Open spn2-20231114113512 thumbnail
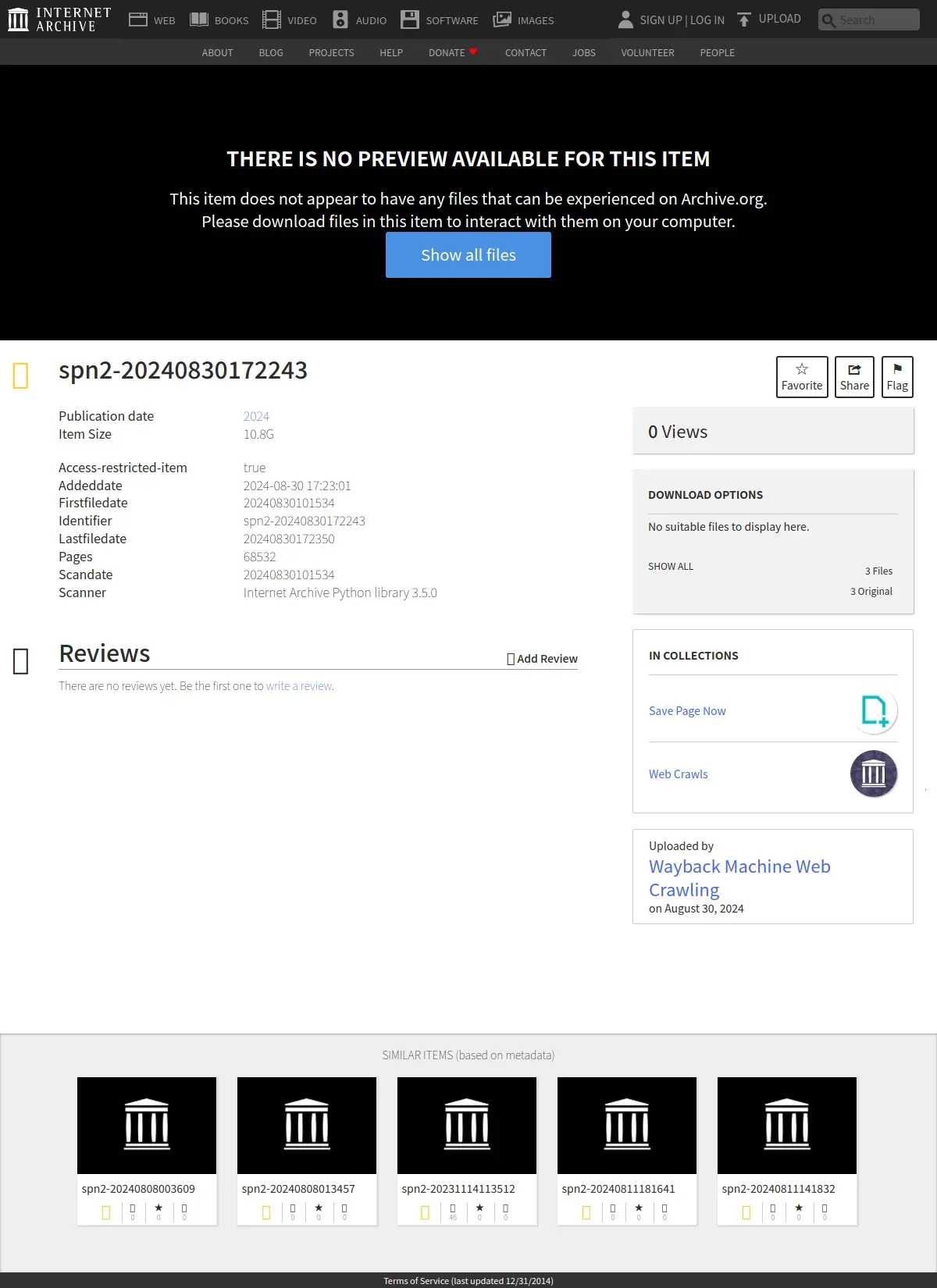Viewport: 937px width, 1288px height. tap(467, 1126)
